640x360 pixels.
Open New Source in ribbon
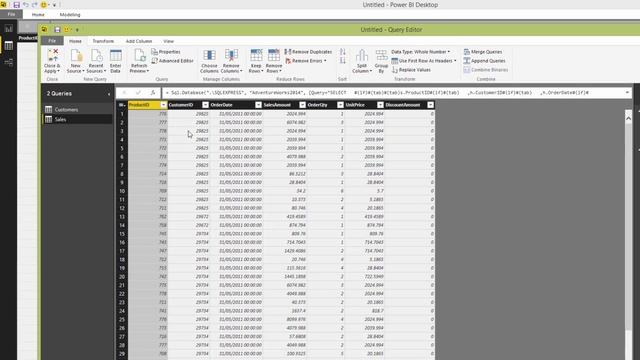click(76, 61)
